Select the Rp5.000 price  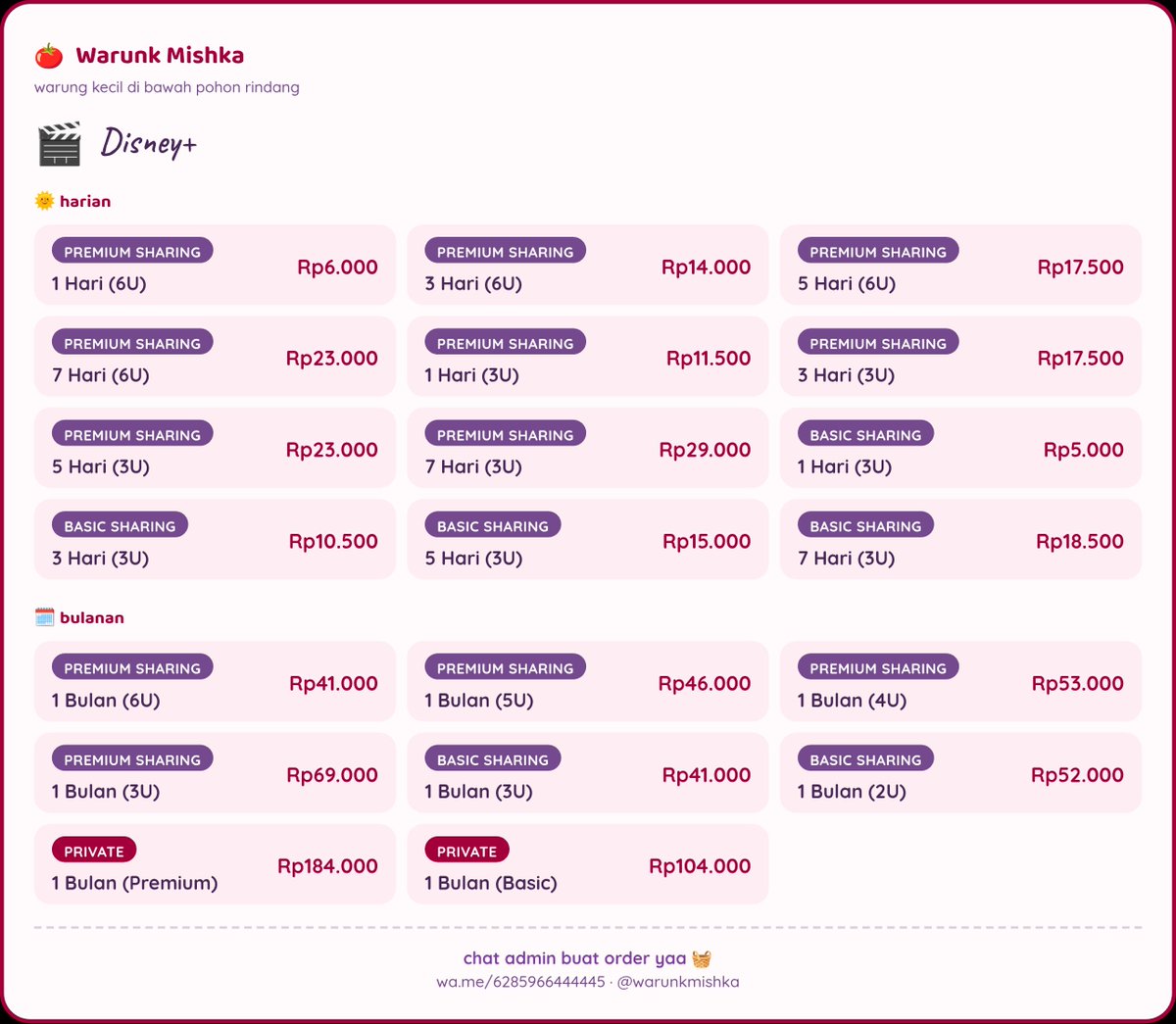click(1083, 450)
